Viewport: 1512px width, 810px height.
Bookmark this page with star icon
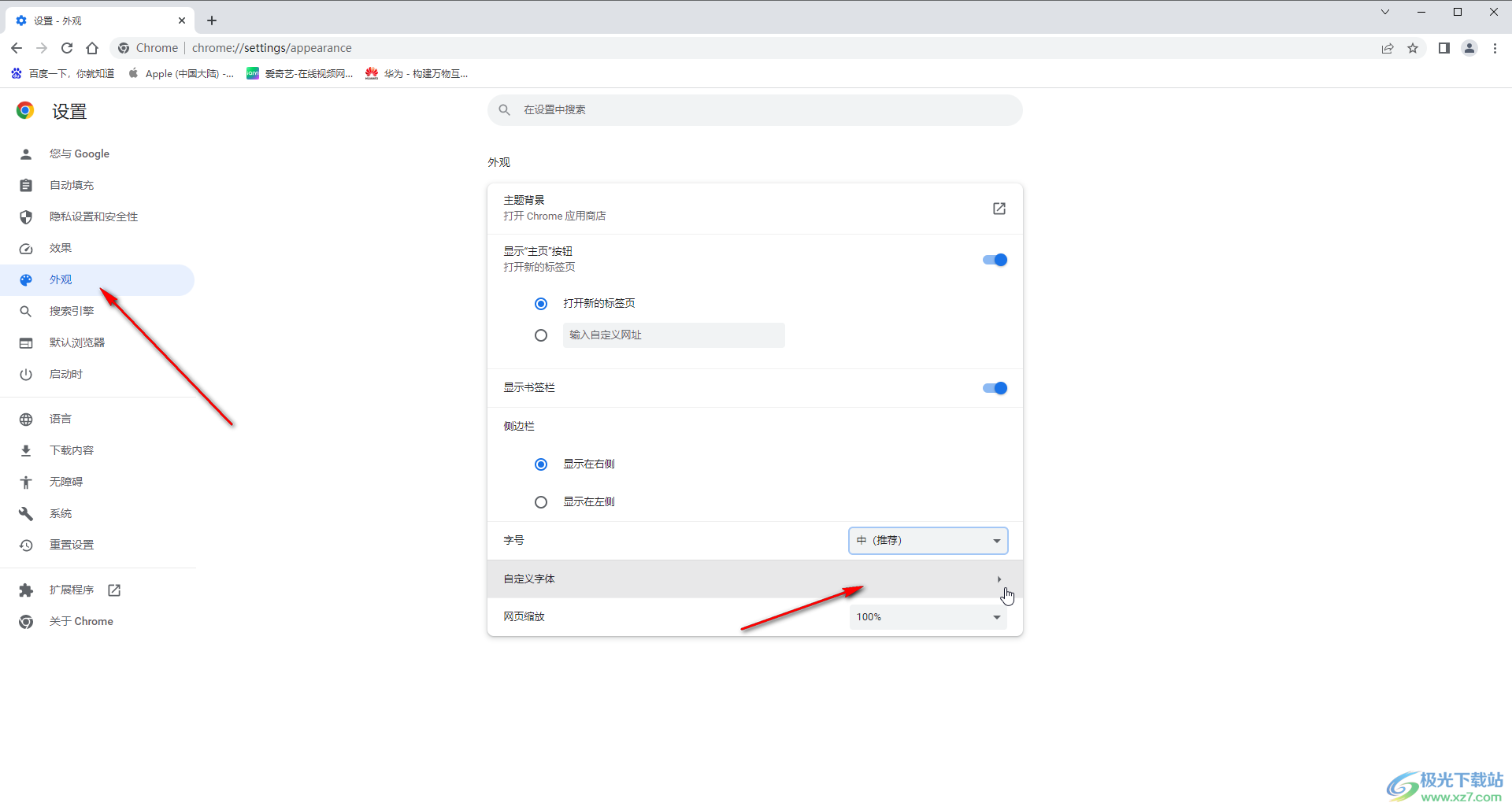coord(1413,48)
